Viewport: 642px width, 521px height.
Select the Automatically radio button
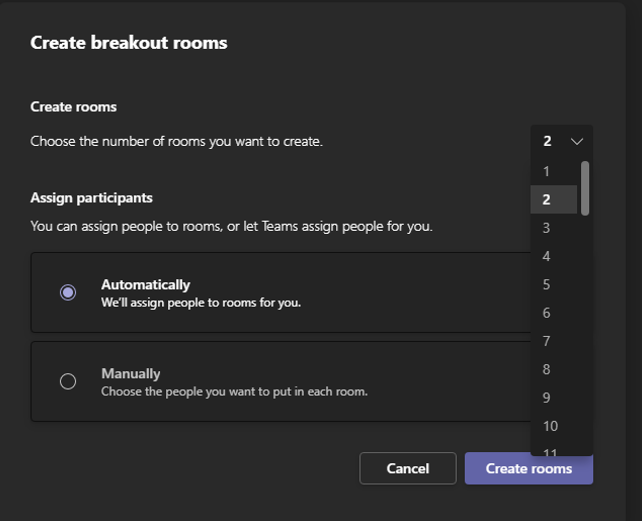click(x=68, y=292)
